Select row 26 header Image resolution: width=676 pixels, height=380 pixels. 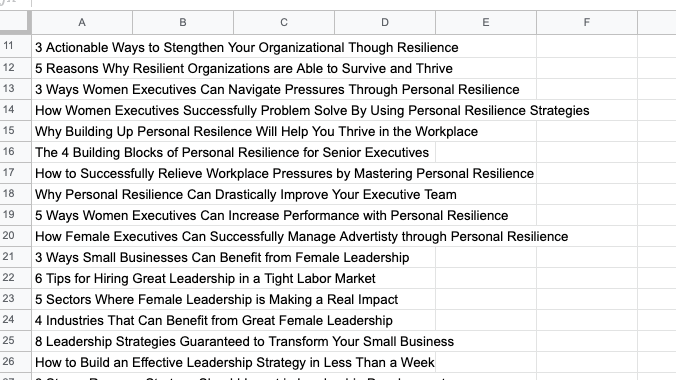click(x=16, y=362)
